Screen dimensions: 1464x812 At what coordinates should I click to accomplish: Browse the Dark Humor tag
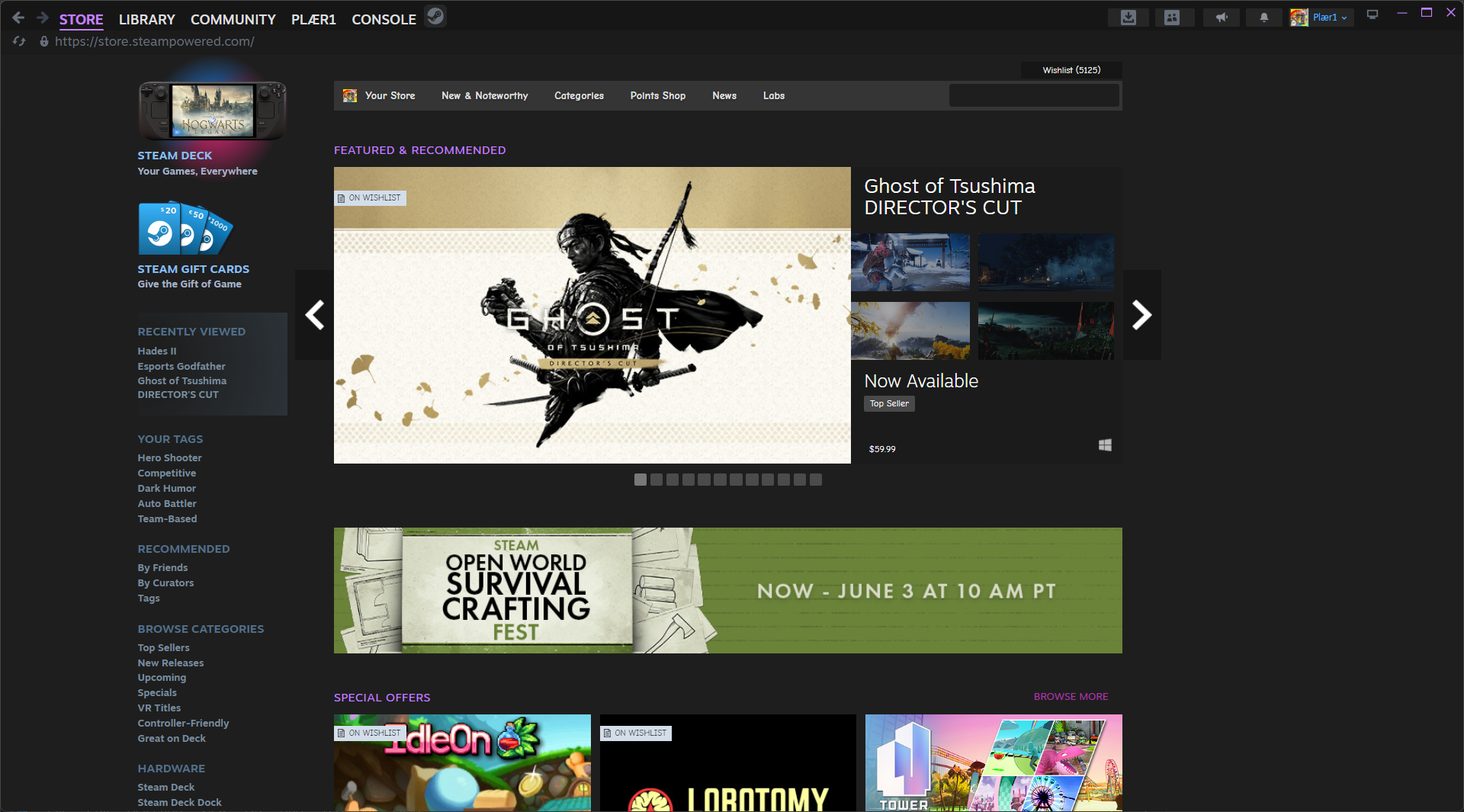pyautogui.click(x=166, y=489)
